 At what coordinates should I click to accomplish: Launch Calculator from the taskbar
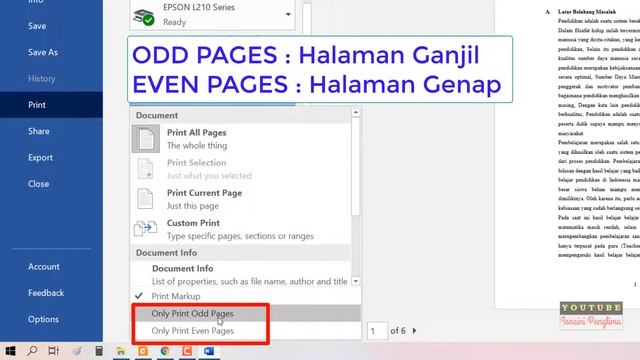pyautogui.click(x=99, y=351)
